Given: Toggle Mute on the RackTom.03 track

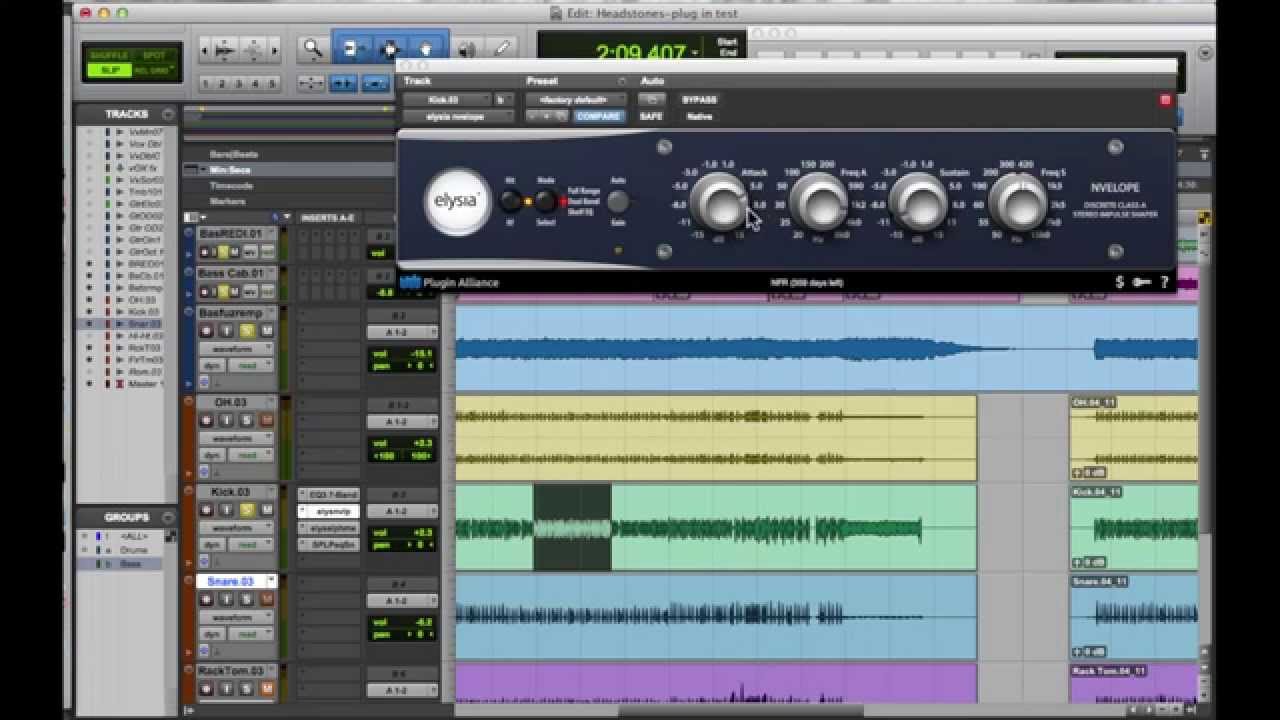Looking at the screenshot, I should [267, 688].
